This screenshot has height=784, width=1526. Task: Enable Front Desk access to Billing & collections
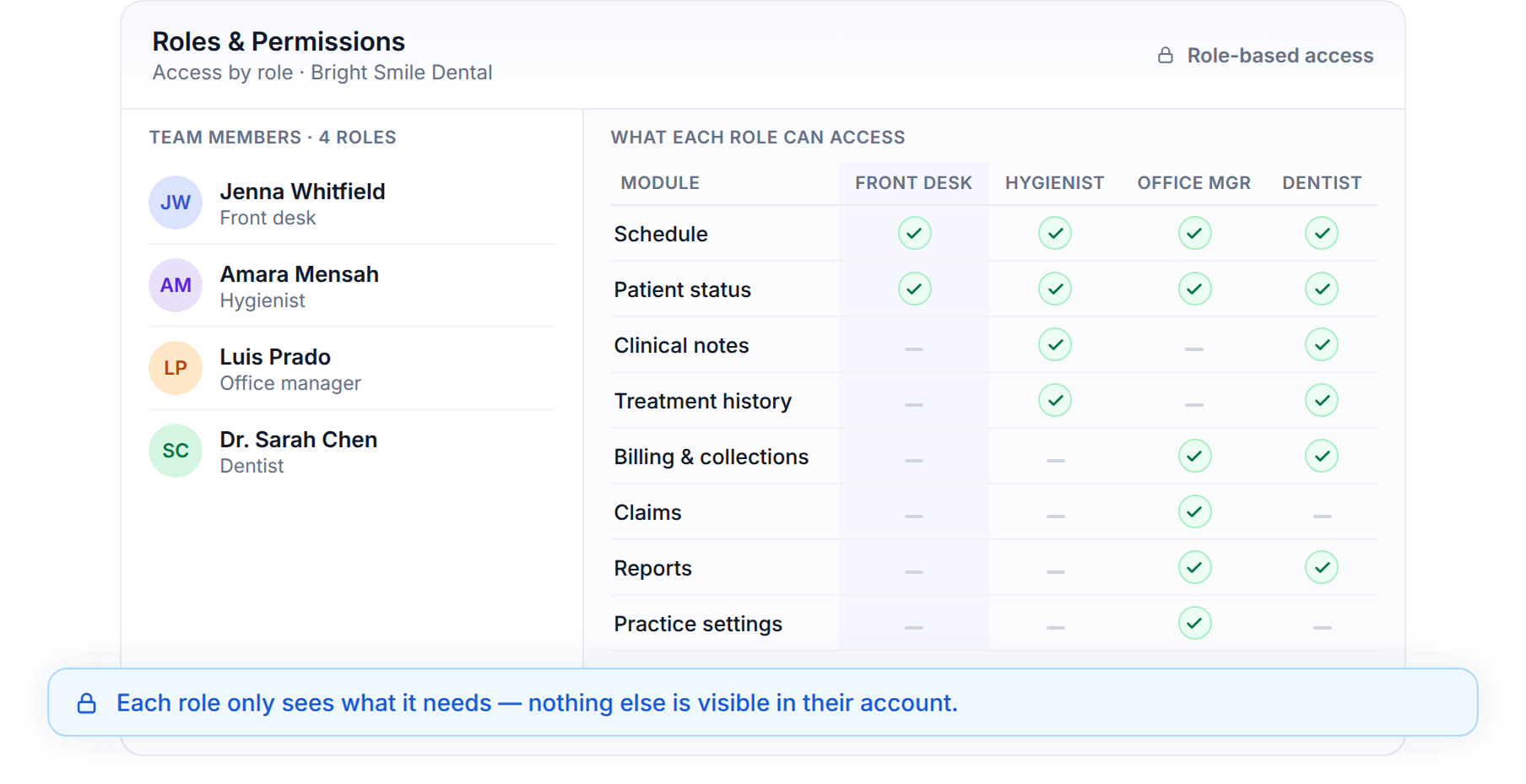[x=914, y=460]
